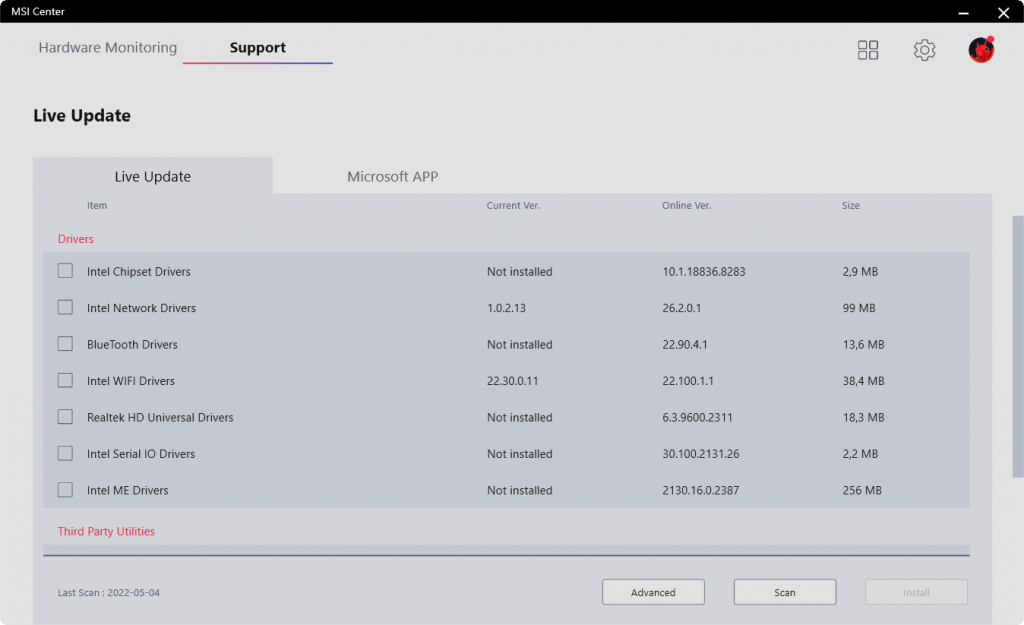This screenshot has width=1024, height=625.
Task: Tick the BlueTooth Drivers checkbox
Action: (65, 344)
